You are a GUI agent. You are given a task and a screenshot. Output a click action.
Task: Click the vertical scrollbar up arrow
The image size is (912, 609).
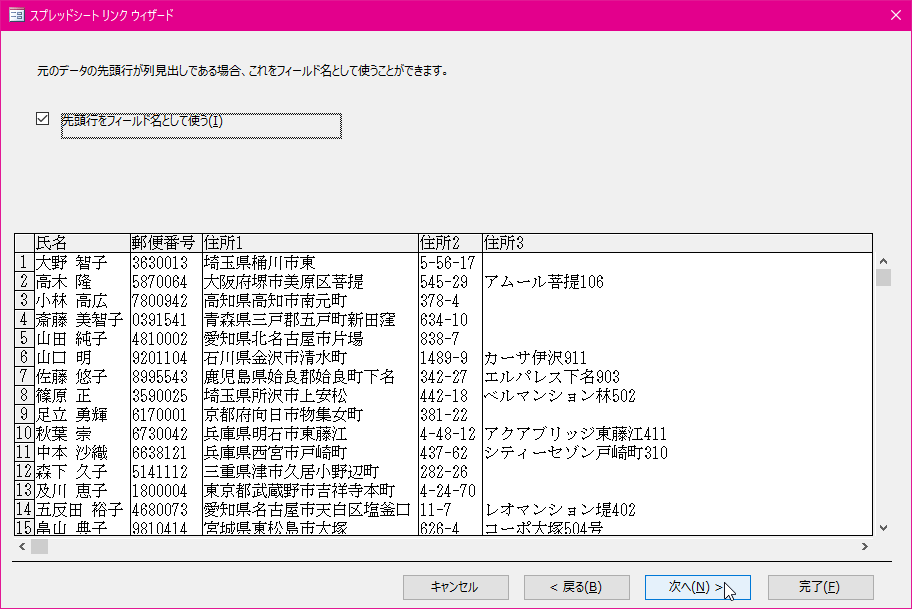tap(884, 261)
